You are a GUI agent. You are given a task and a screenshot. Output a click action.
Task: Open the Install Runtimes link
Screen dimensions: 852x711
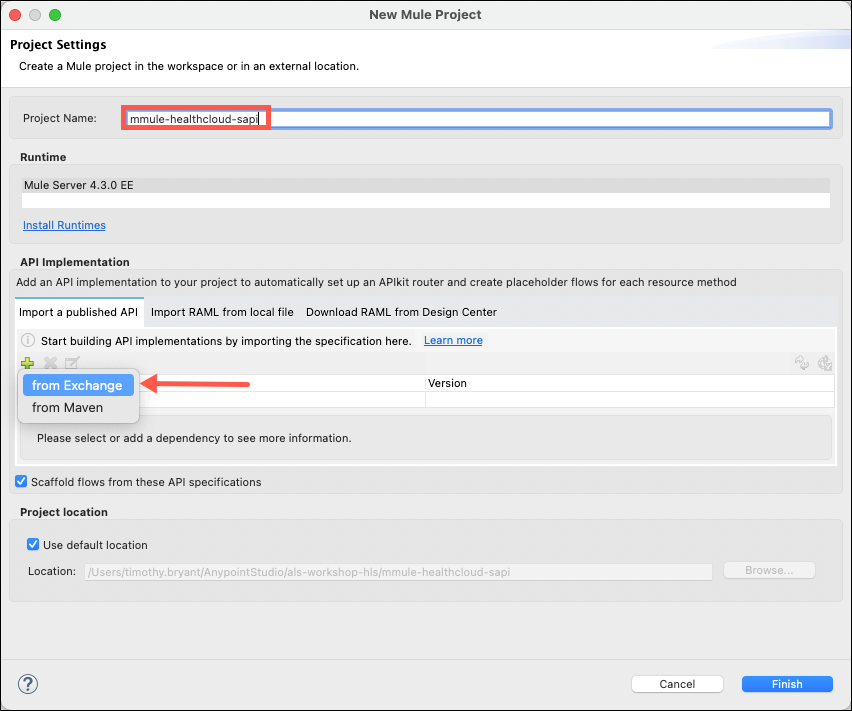(x=64, y=225)
